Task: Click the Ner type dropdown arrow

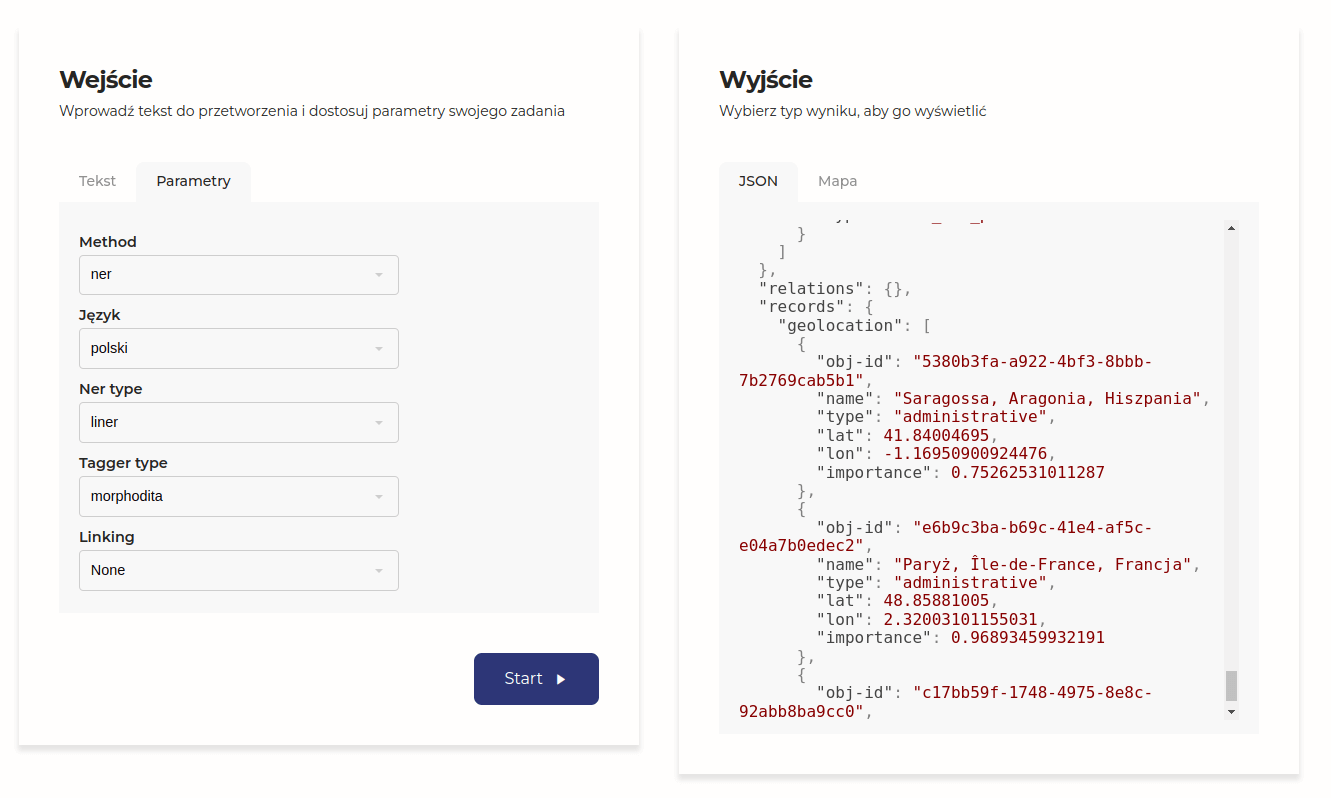Action: (379, 423)
